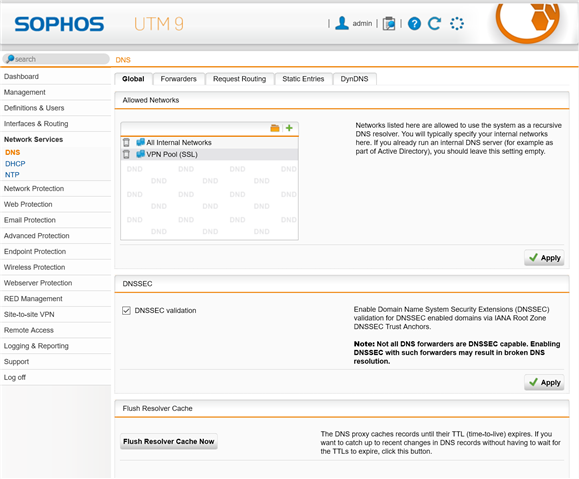
Task: Click Flush Resolver Cache Now button
Action: coord(169,442)
